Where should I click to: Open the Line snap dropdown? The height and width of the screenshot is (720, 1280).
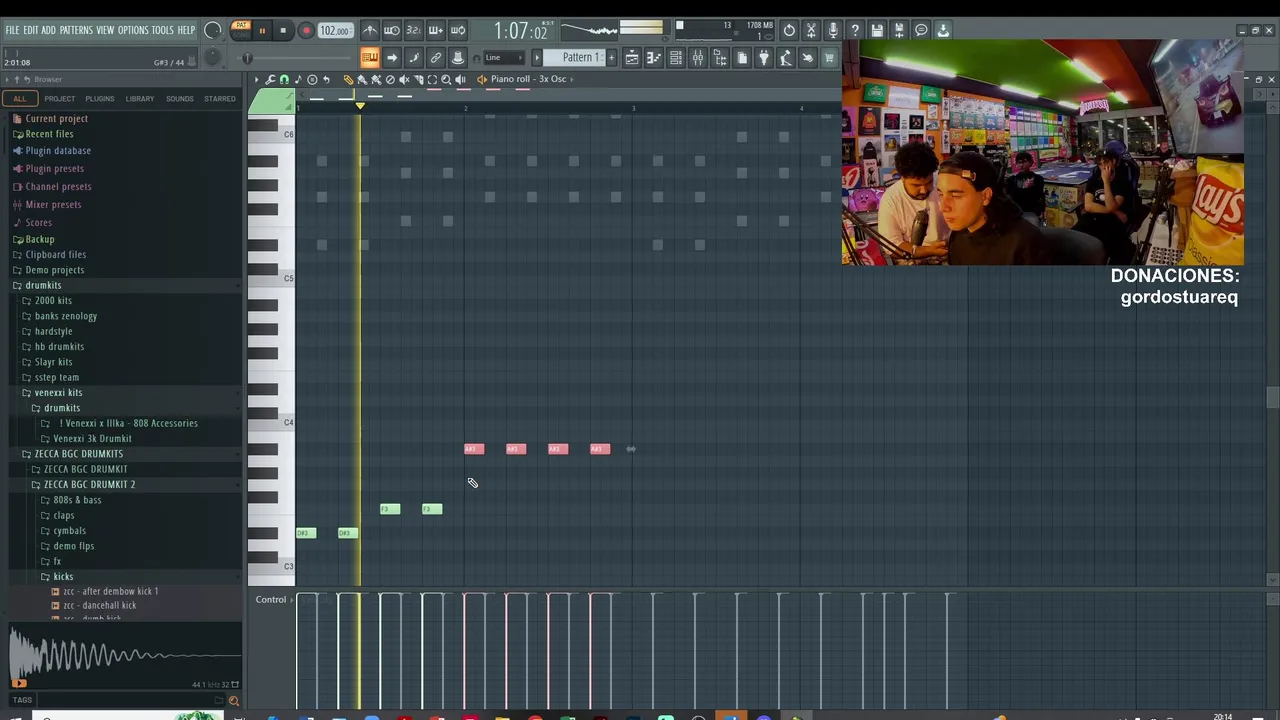503,57
